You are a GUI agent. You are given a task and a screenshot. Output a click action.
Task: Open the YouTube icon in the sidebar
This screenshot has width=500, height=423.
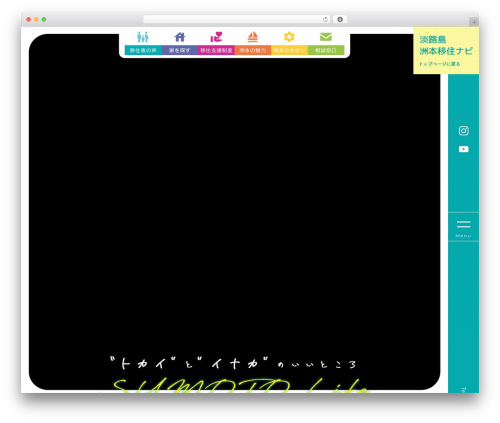click(x=464, y=149)
